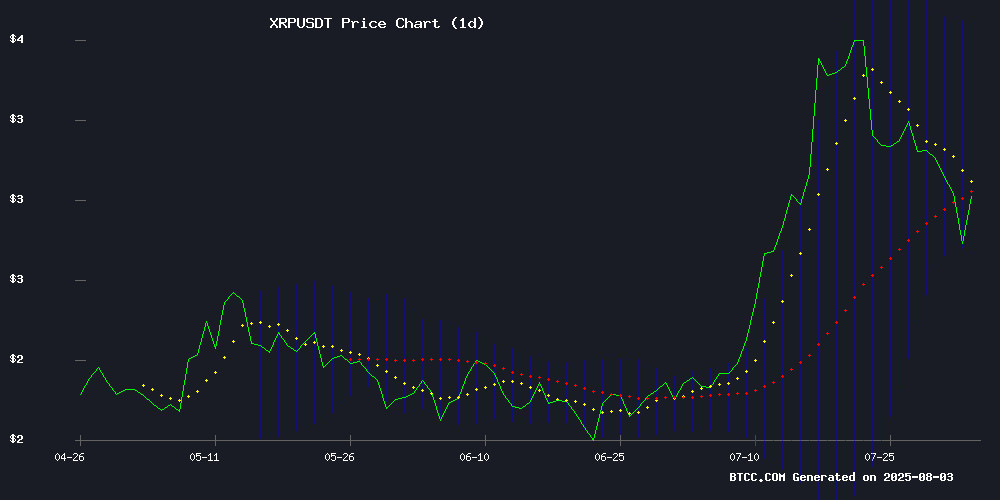
Task: Select the 05-11 date label
Action: 204,457
